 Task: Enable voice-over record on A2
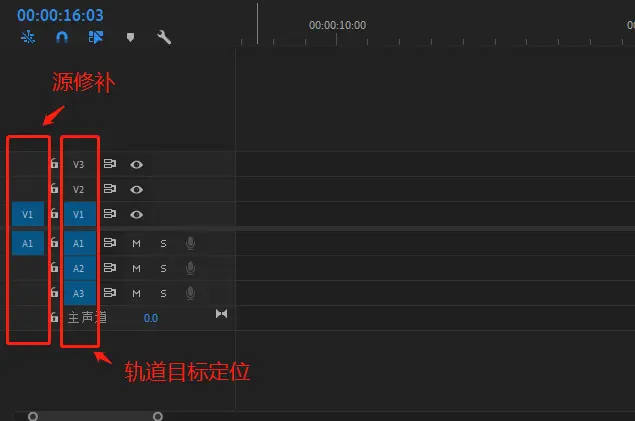(190, 268)
